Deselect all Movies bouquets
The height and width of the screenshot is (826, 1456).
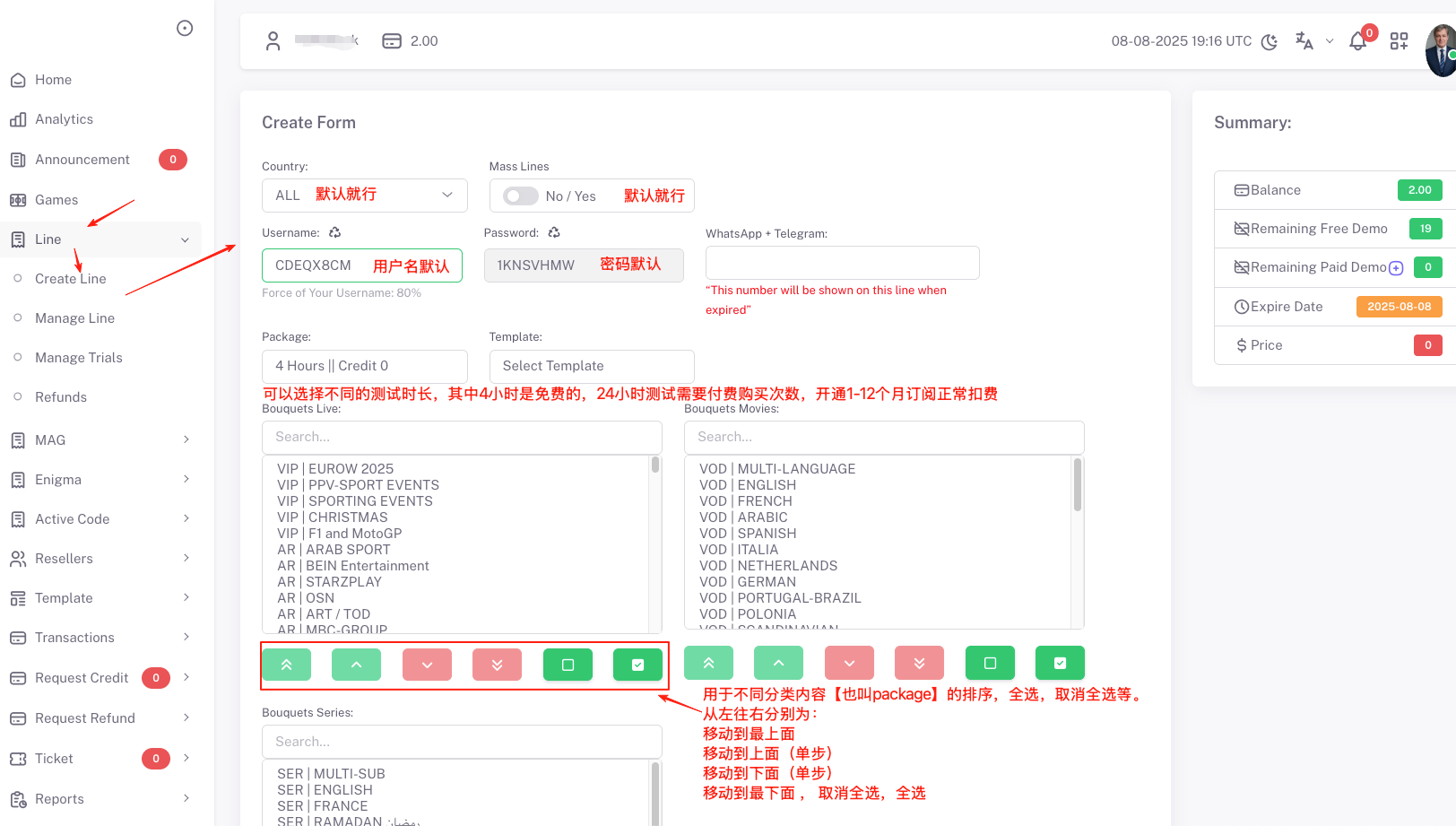tap(990, 663)
